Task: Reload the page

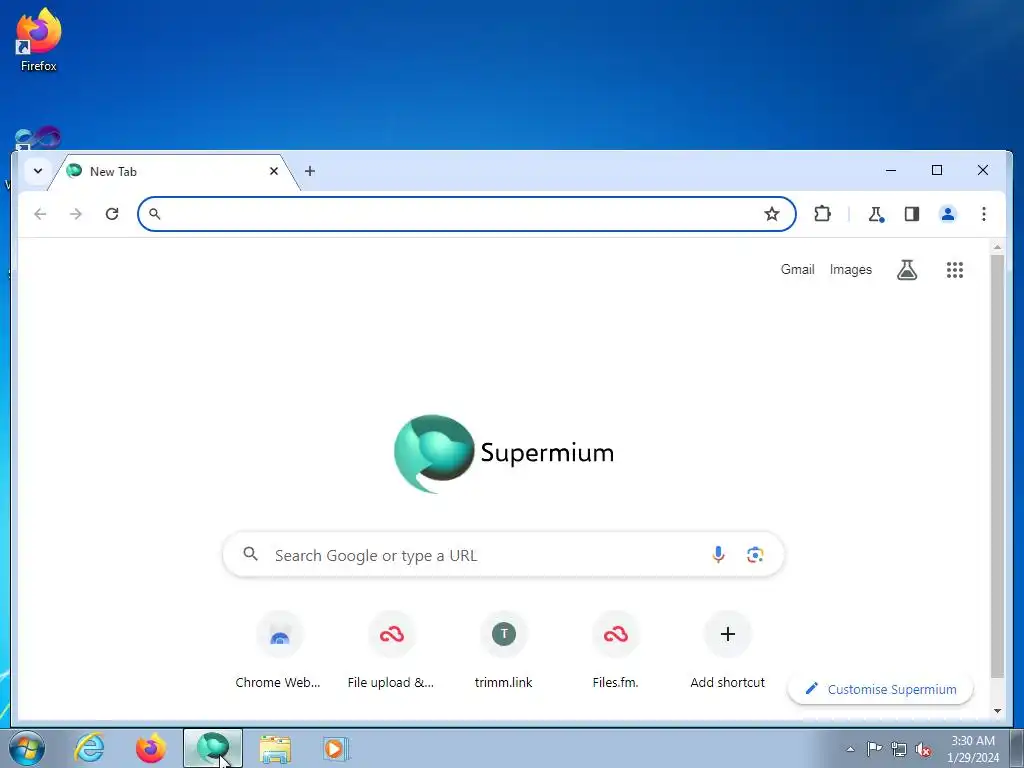Action: tap(112, 214)
